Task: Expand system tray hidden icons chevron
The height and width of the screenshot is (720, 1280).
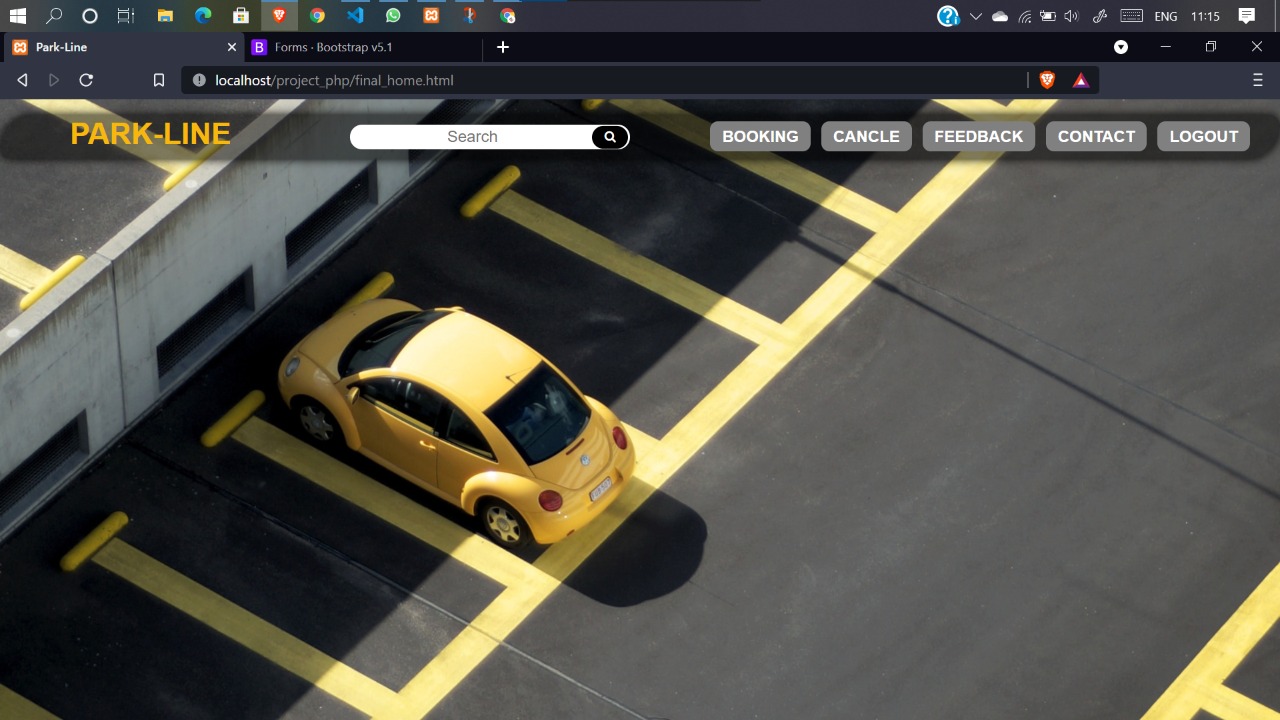Action: (975, 16)
